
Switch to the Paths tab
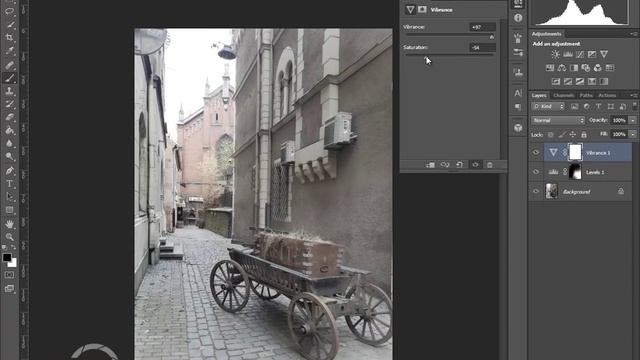coord(586,95)
